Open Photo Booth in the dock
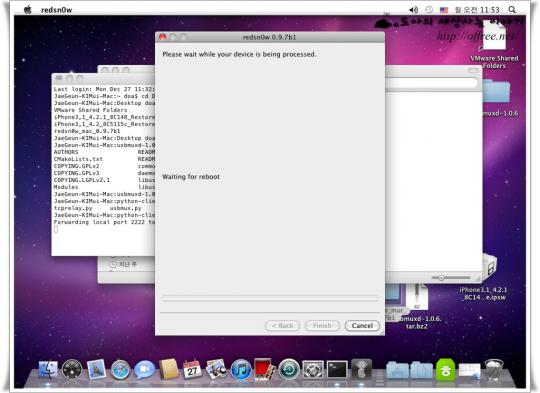This screenshot has width=540, height=393. (x=264, y=369)
